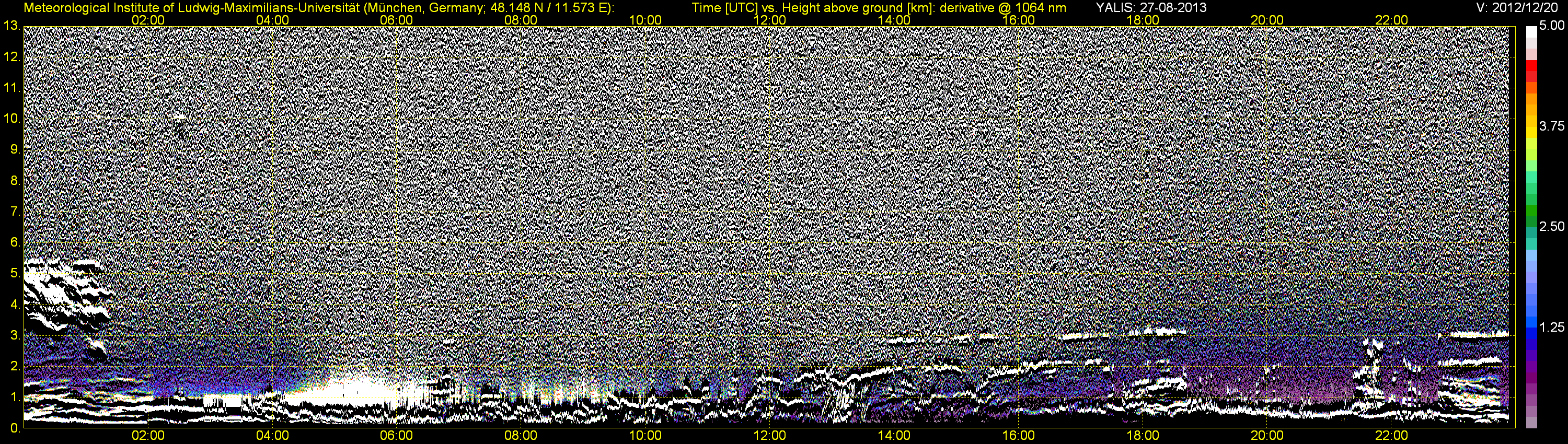Select the 04:00 label on the upper time axis
This screenshot has width=1568, height=444.
click(x=272, y=20)
